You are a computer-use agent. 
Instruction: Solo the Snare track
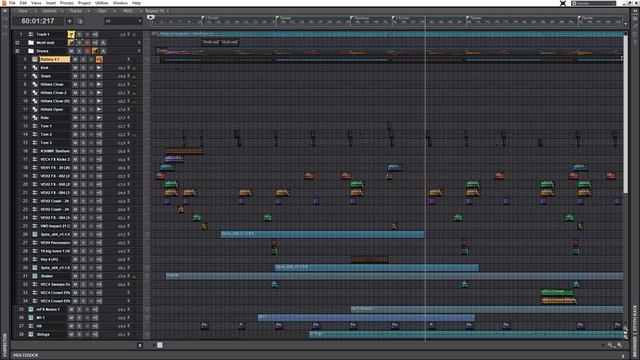tap(83, 76)
